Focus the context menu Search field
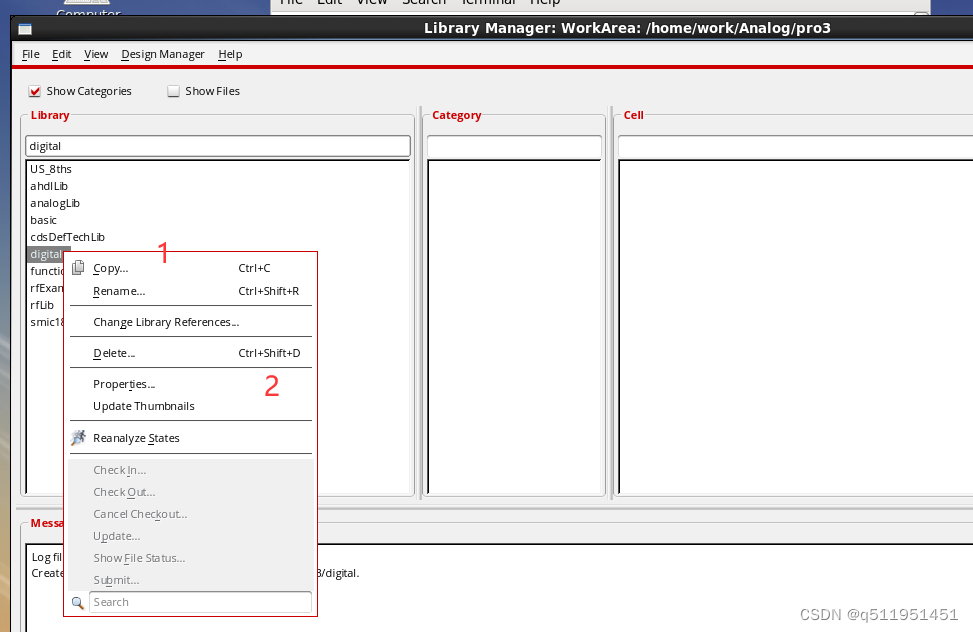The height and width of the screenshot is (632, 973). click(200, 602)
